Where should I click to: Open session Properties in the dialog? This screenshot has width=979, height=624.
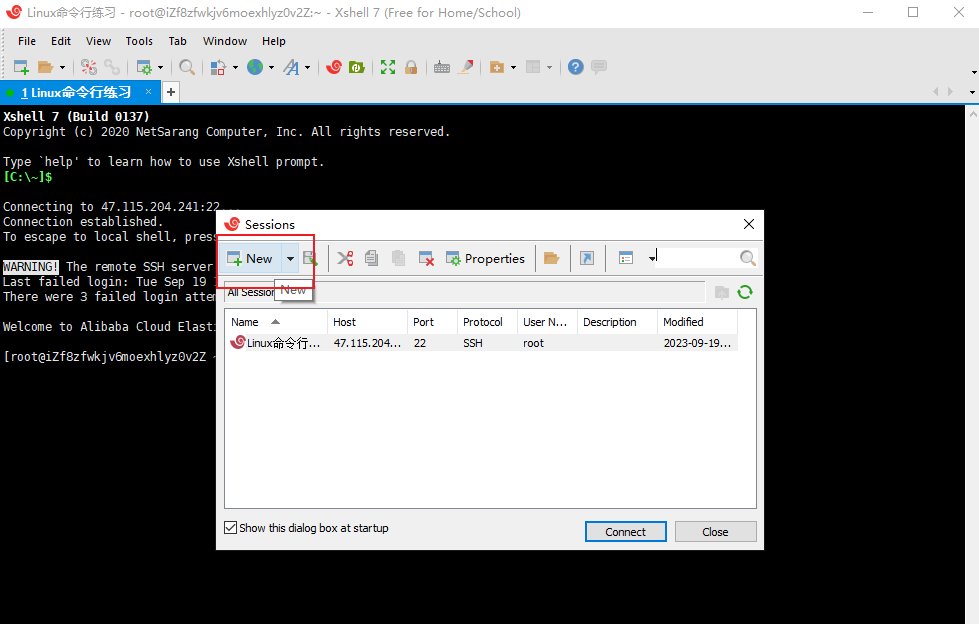point(486,258)
